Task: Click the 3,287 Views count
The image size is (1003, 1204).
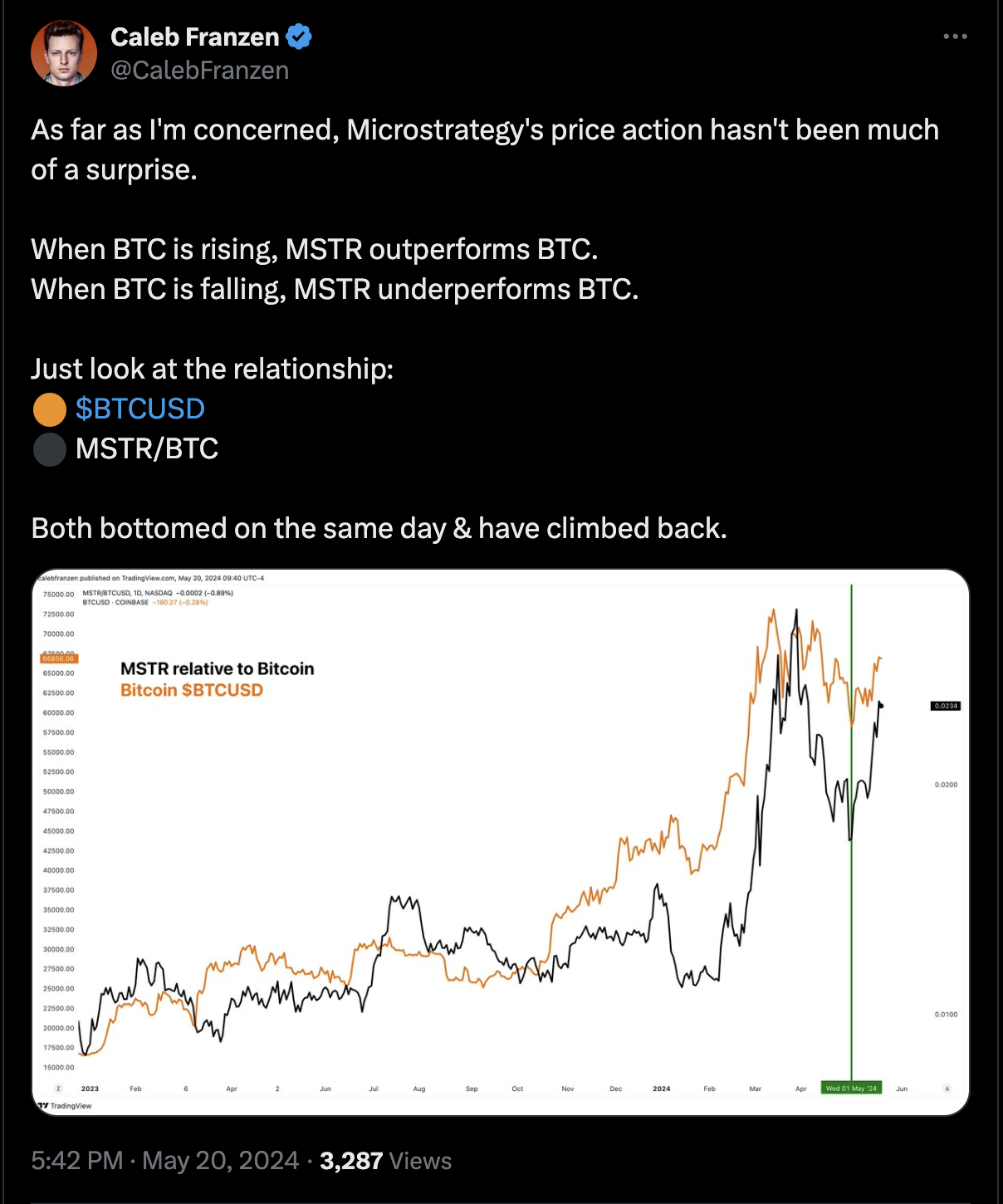Action: point(385,1160)
